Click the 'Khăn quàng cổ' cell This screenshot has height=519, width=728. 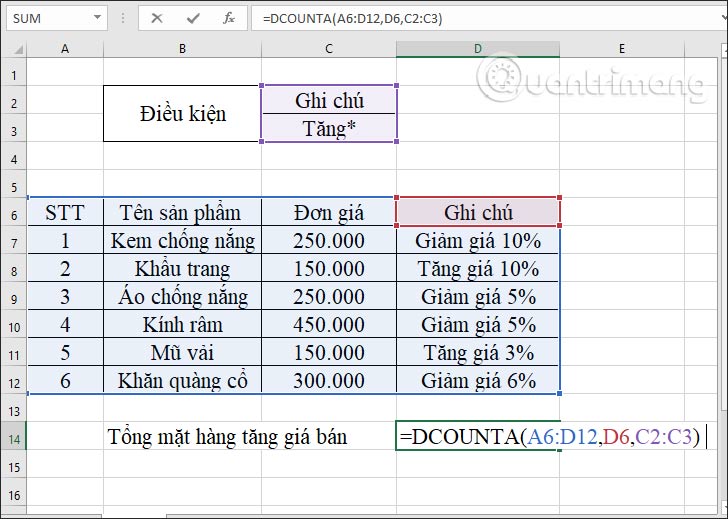[x=182, y=380]
